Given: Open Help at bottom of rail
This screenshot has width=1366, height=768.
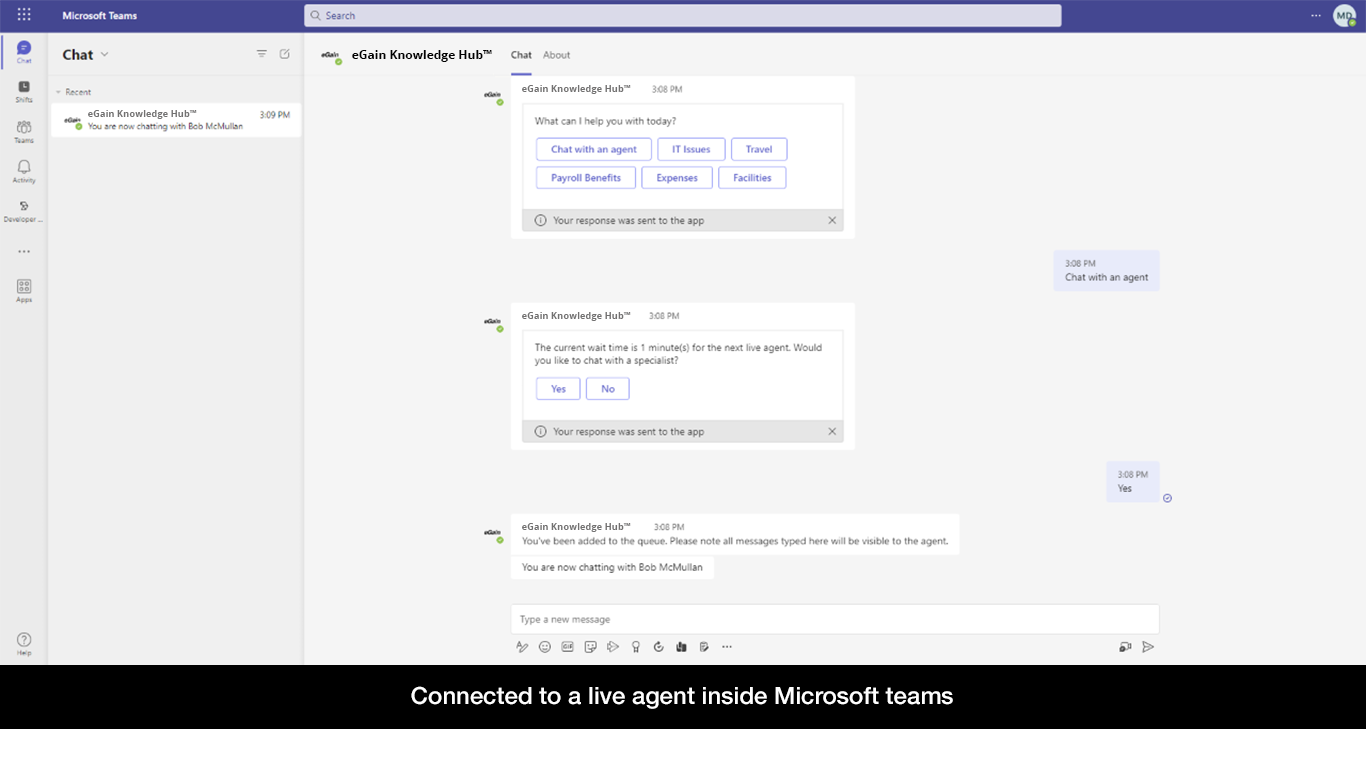Looking at the screenshot, I should click(x=24, y=643).
